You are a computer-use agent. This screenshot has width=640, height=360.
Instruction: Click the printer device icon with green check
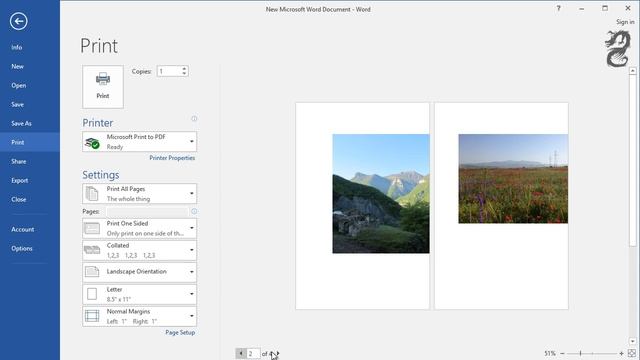pos(92,143)
